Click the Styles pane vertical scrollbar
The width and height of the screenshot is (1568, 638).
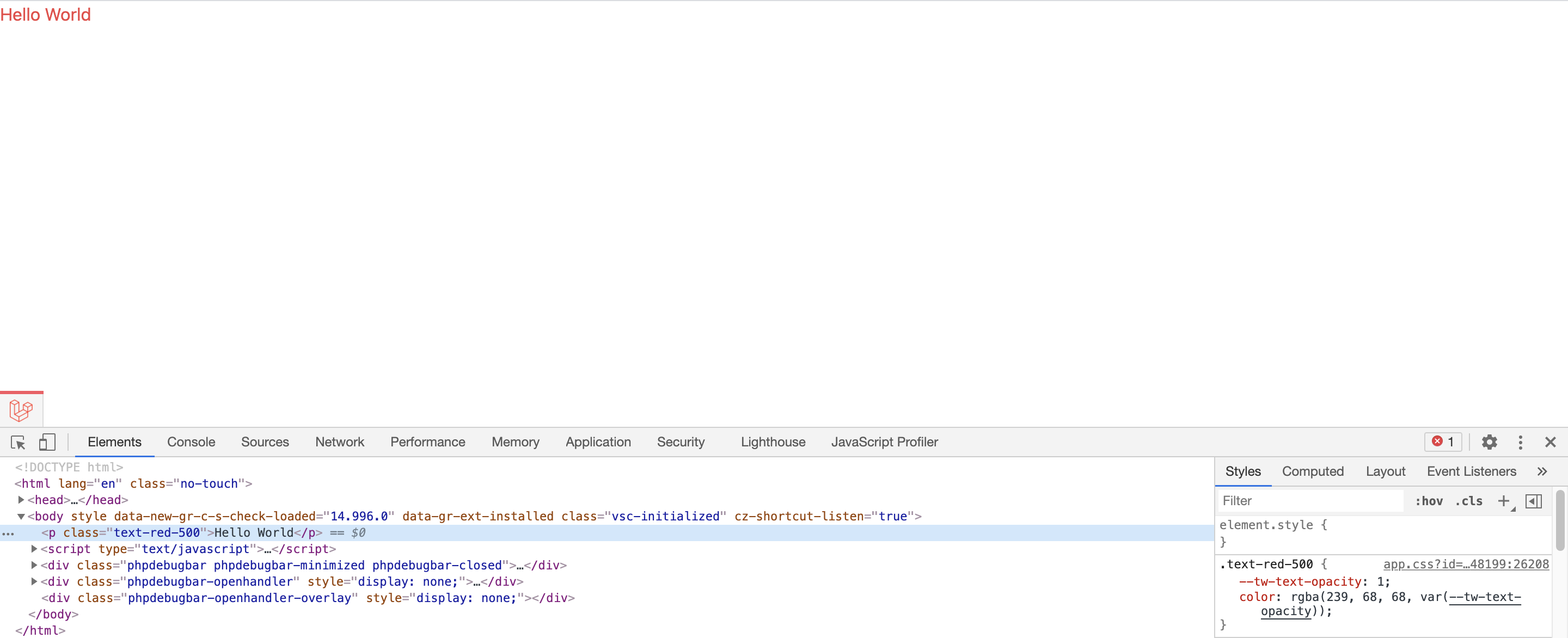[1560, 520]
